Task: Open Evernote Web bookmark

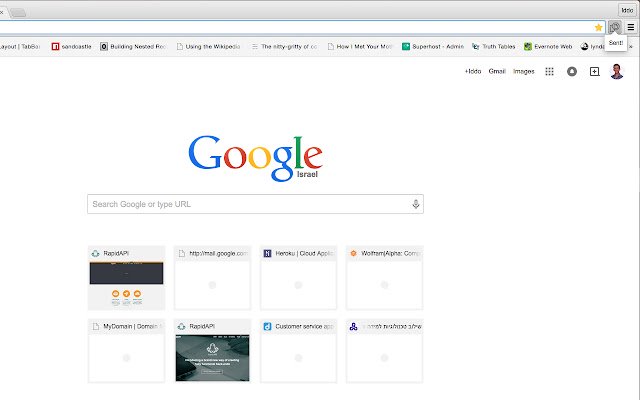Action: (x=548, y=47)
